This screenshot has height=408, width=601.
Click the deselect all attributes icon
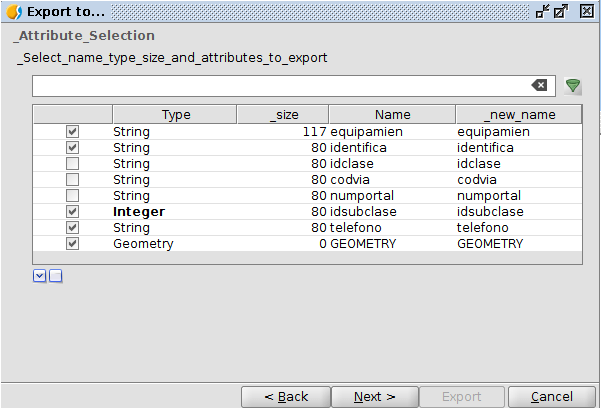click(x=56, y=276)
